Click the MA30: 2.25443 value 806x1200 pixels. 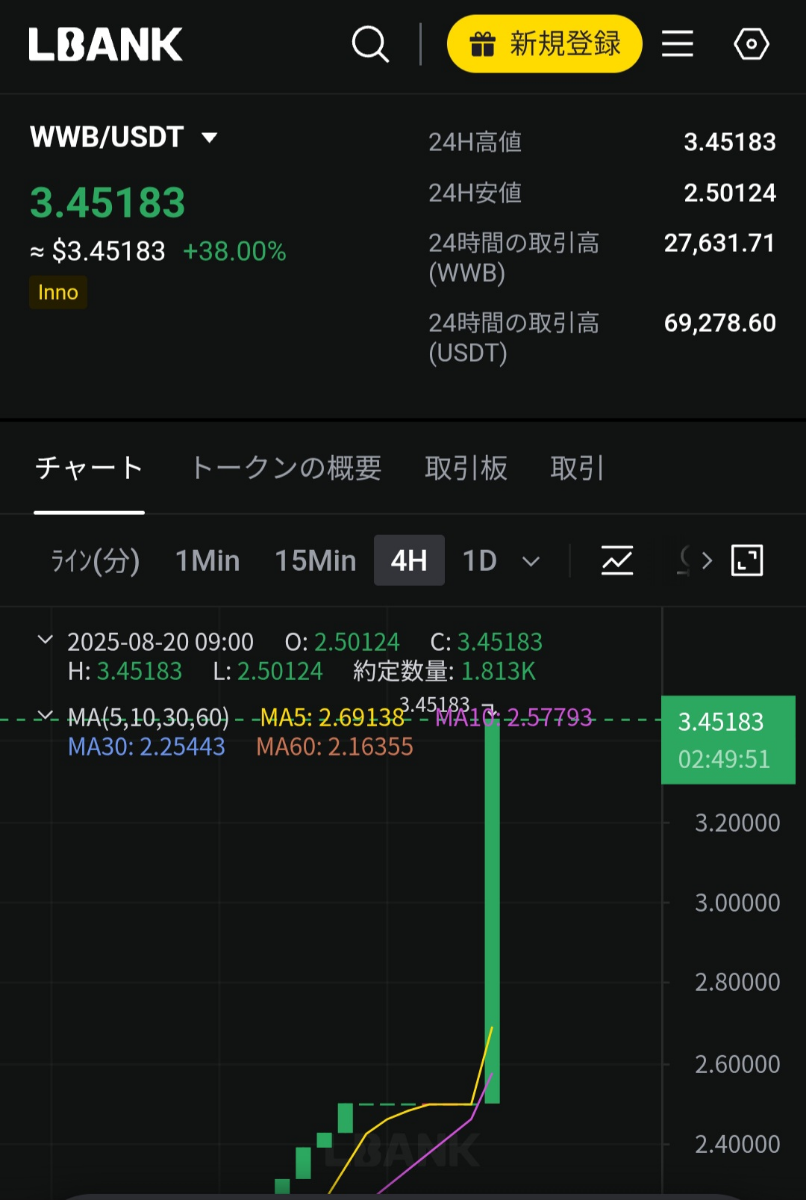147,746
